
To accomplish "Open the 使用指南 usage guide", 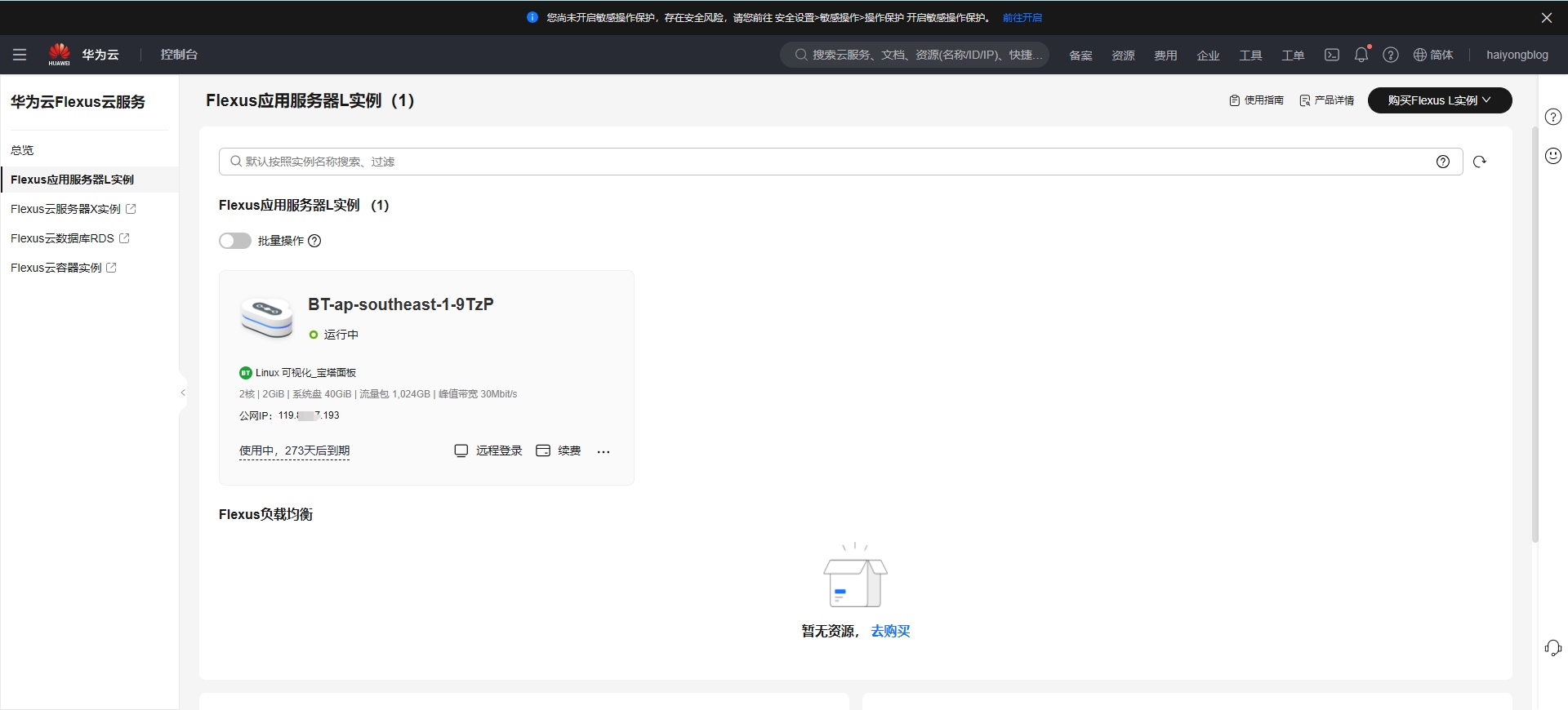I will [1256, 100].
